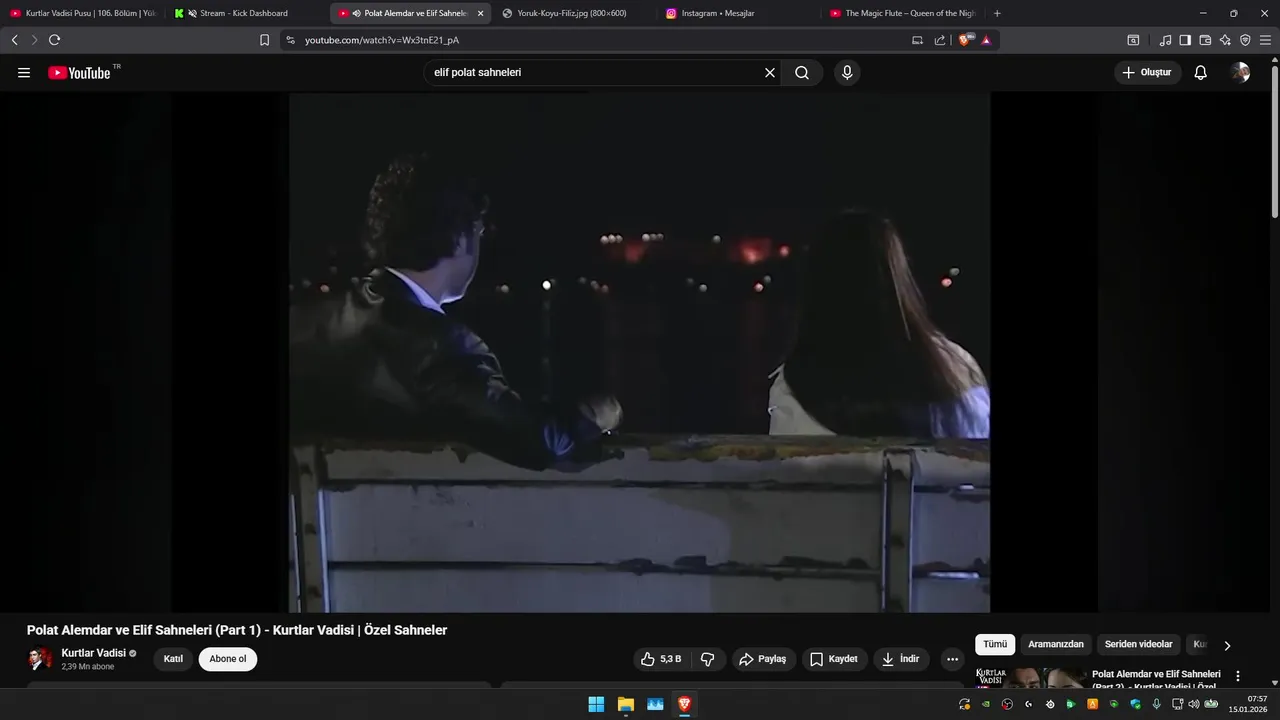The image size is (1280, 720).
Task: Open Brave Rewards triangle icon
Action: click(986, 40)
